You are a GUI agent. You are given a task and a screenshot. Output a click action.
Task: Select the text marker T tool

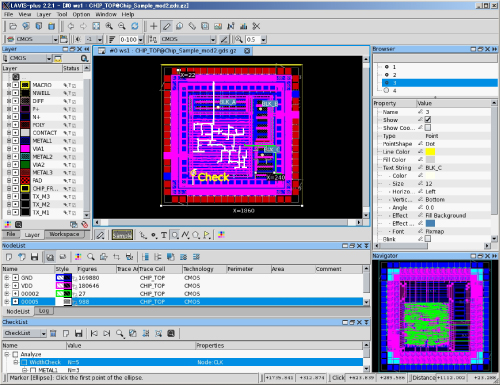point(164,235)
